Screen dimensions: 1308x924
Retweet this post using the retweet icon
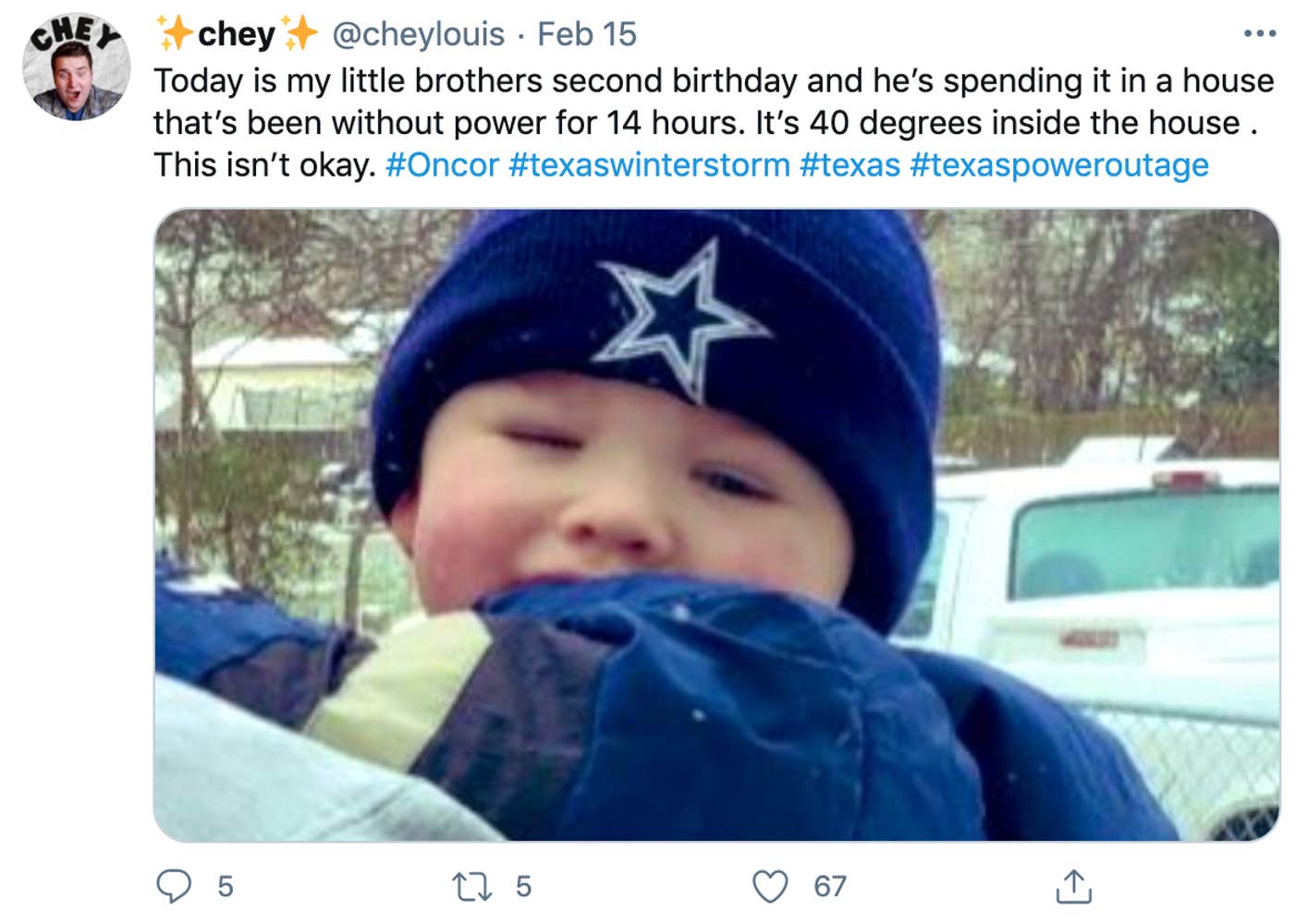(472, 887)
